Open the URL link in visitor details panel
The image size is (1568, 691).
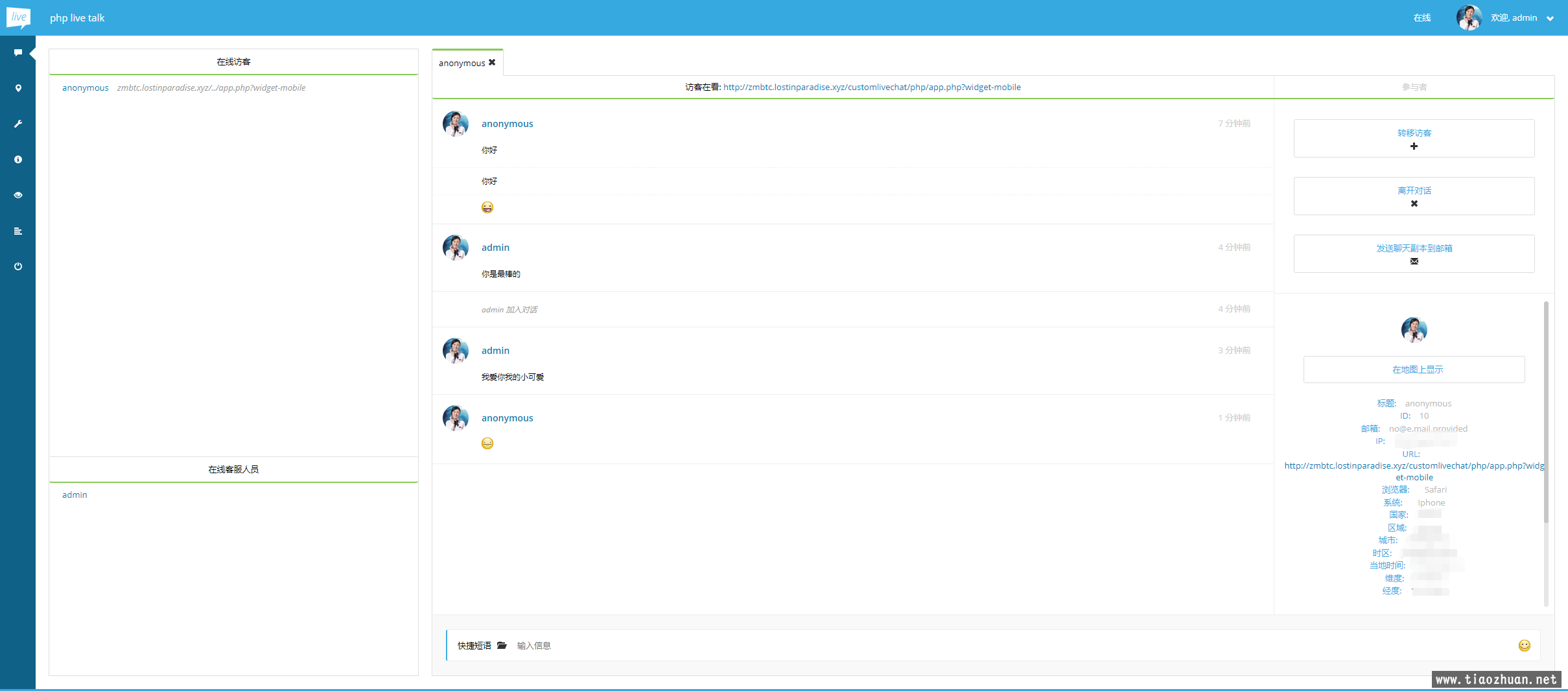[x=1414, y=471]
